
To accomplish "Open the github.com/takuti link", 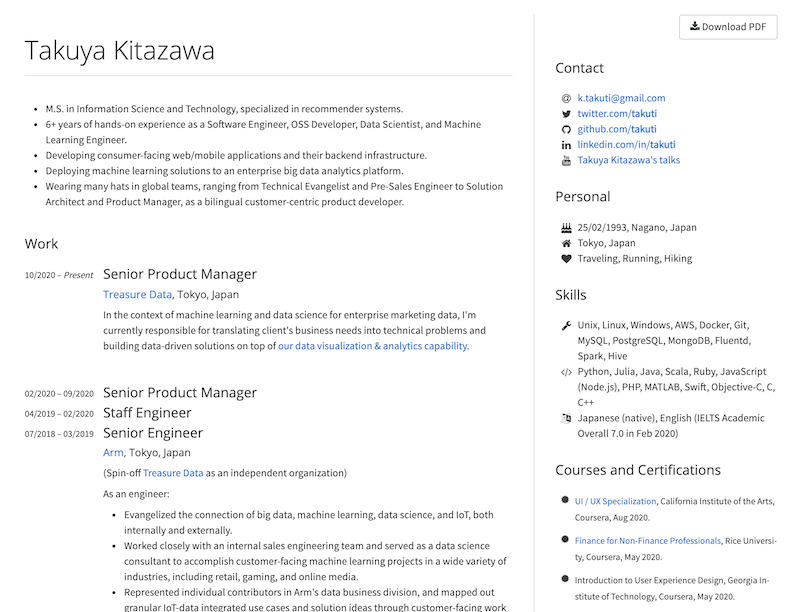I will [617, 129].
